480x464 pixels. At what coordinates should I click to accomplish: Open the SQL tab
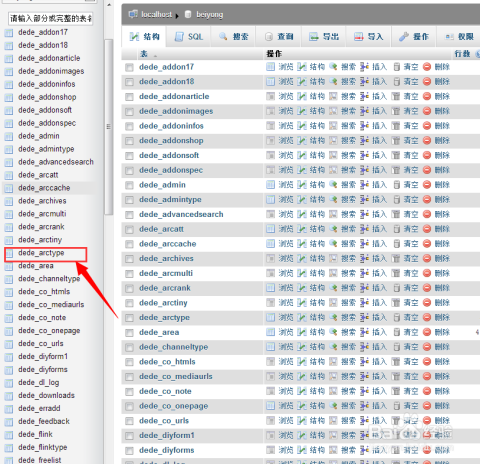[189, 37]
